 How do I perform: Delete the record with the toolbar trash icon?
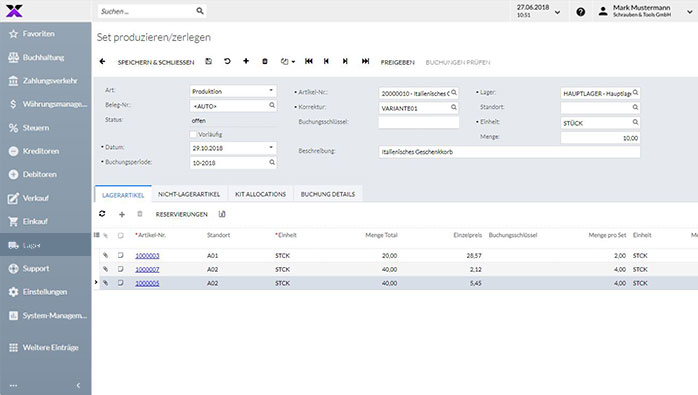click(x=265, y=61)
